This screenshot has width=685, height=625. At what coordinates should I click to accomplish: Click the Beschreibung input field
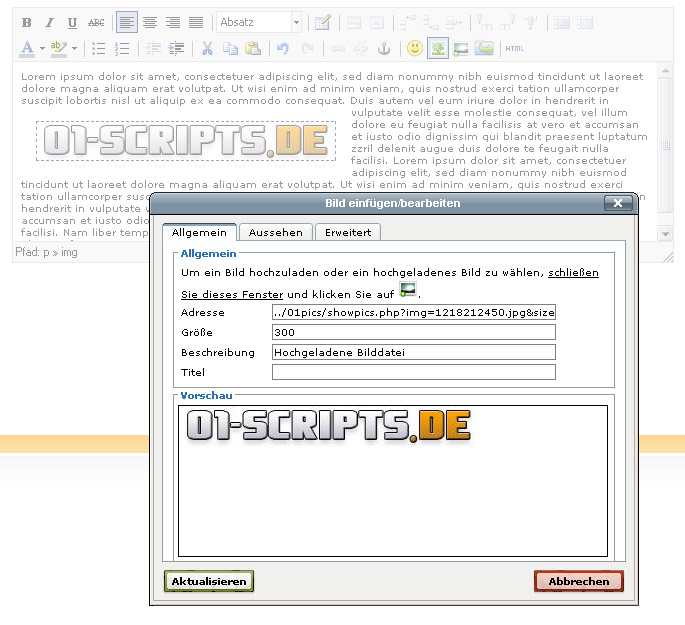coord(414,352)
